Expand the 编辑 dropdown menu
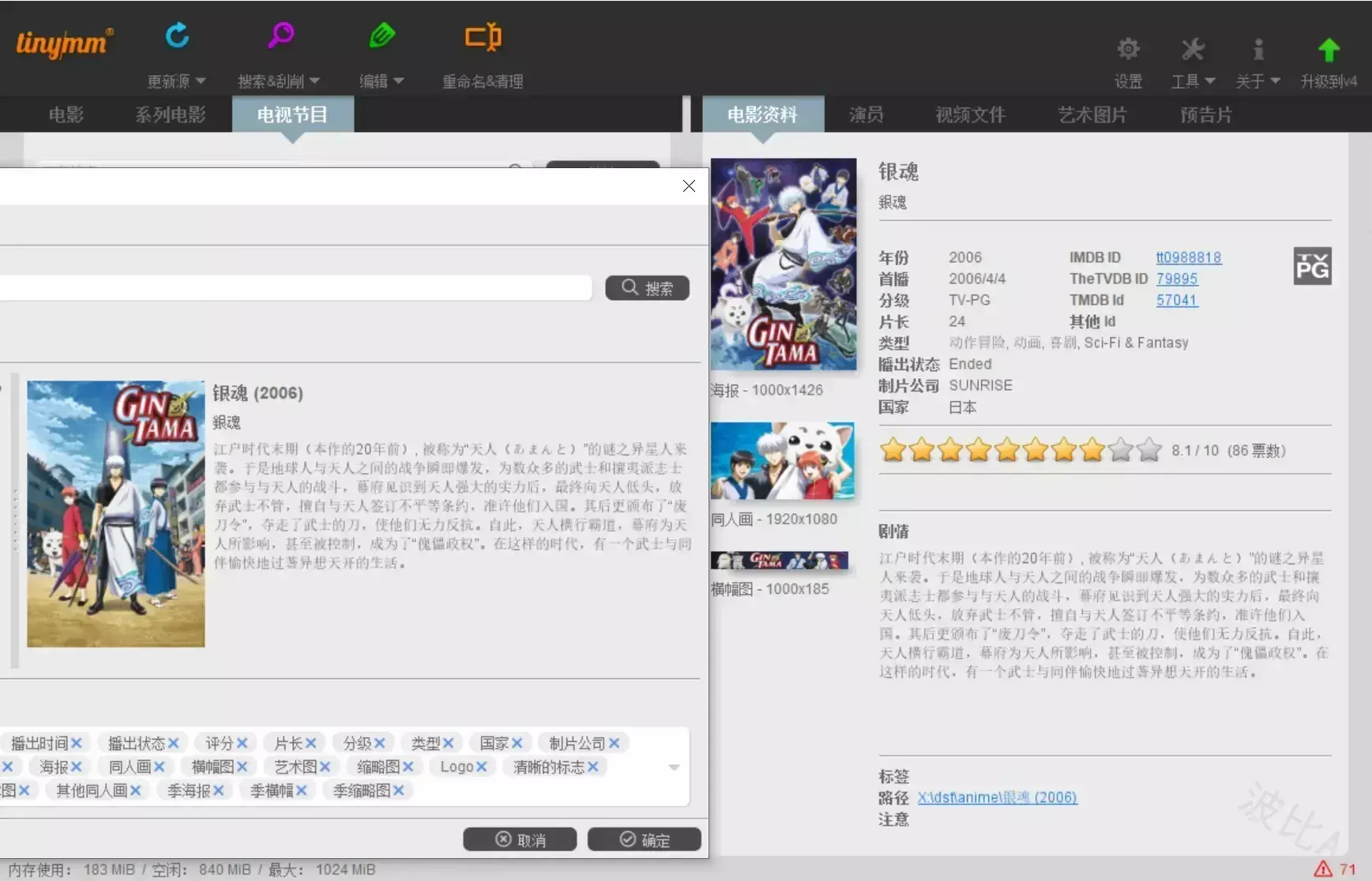Image resolution: width=1372 pixels, height=881 pixels. coord(398,81)
